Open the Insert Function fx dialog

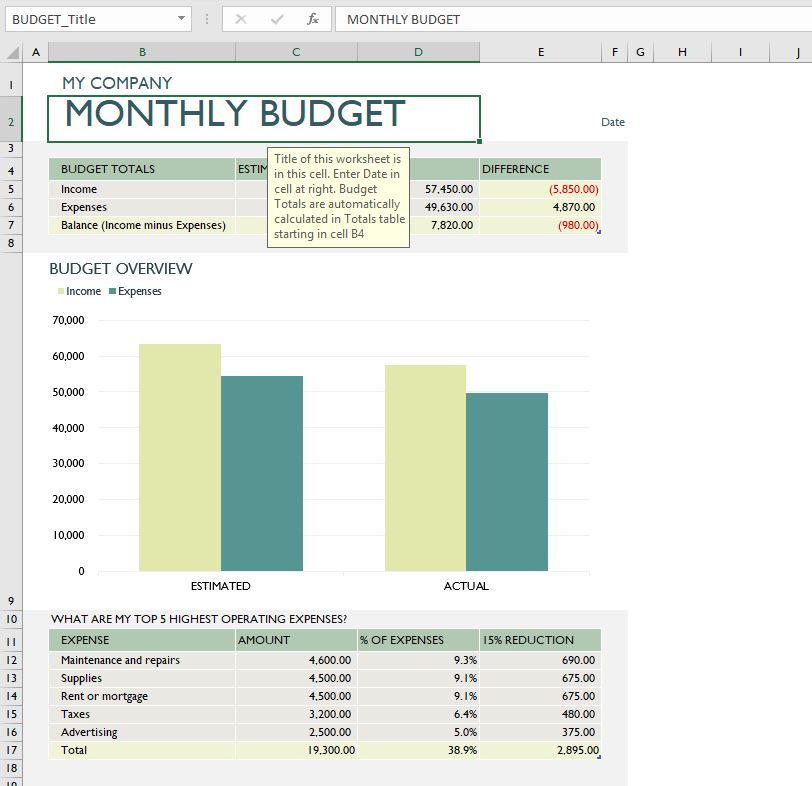click(x=313, y=20)
